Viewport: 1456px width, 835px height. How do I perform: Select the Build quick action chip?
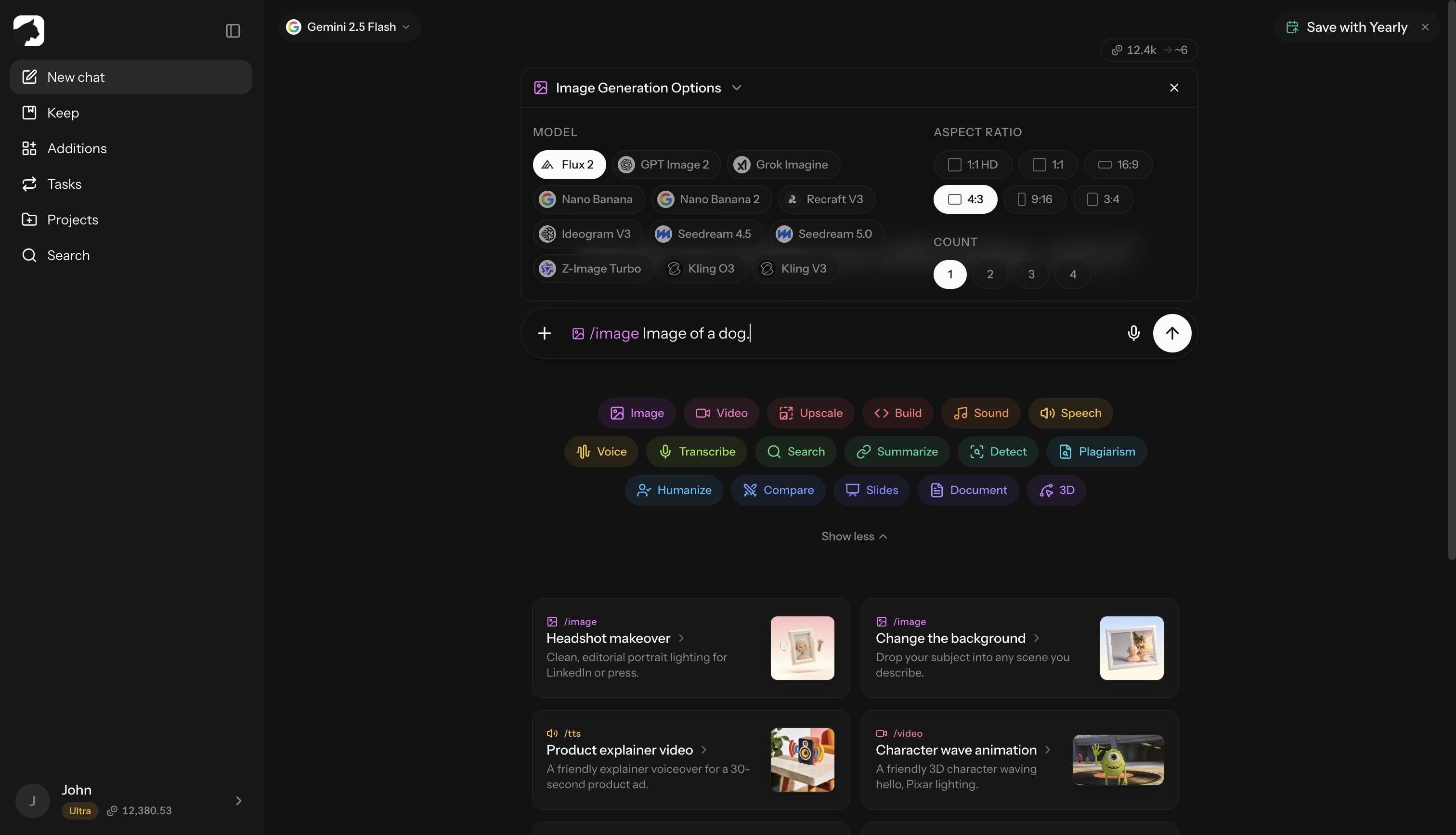click(x=897, y=413)
